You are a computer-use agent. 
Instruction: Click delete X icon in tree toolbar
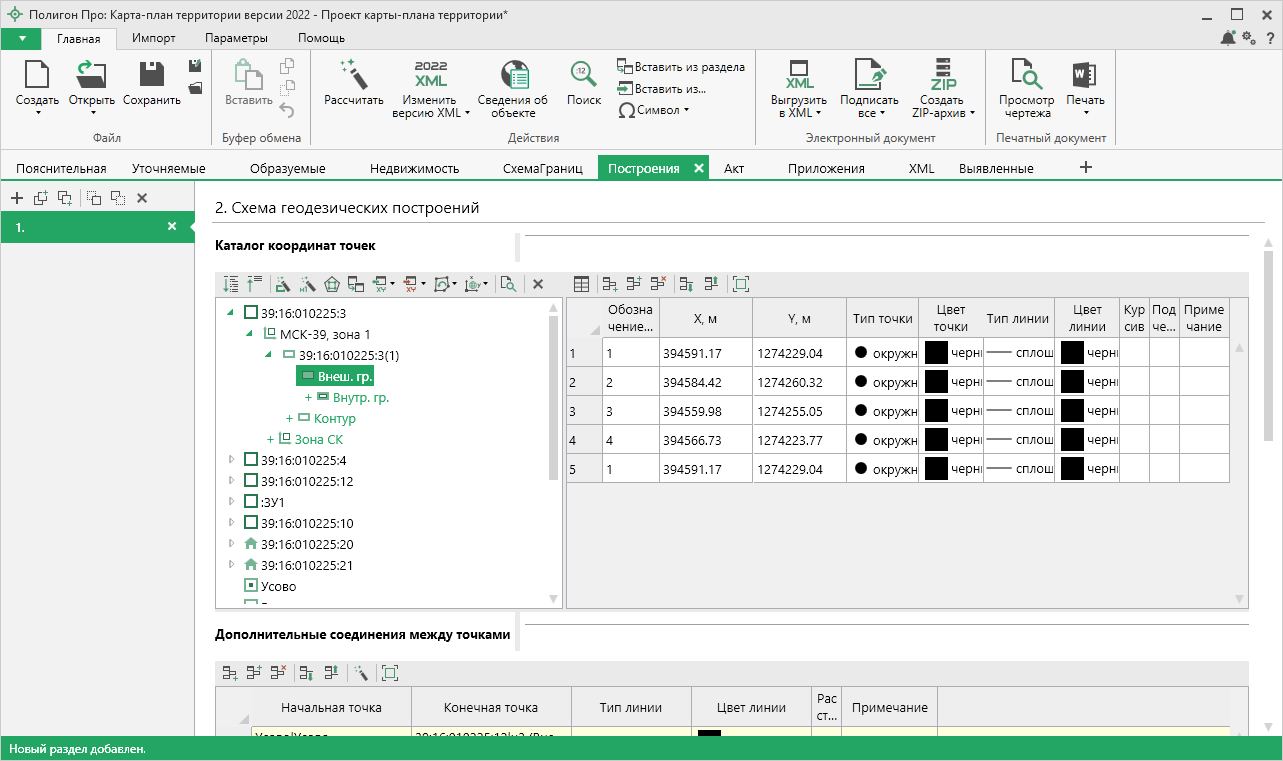(x=537, y=285)
